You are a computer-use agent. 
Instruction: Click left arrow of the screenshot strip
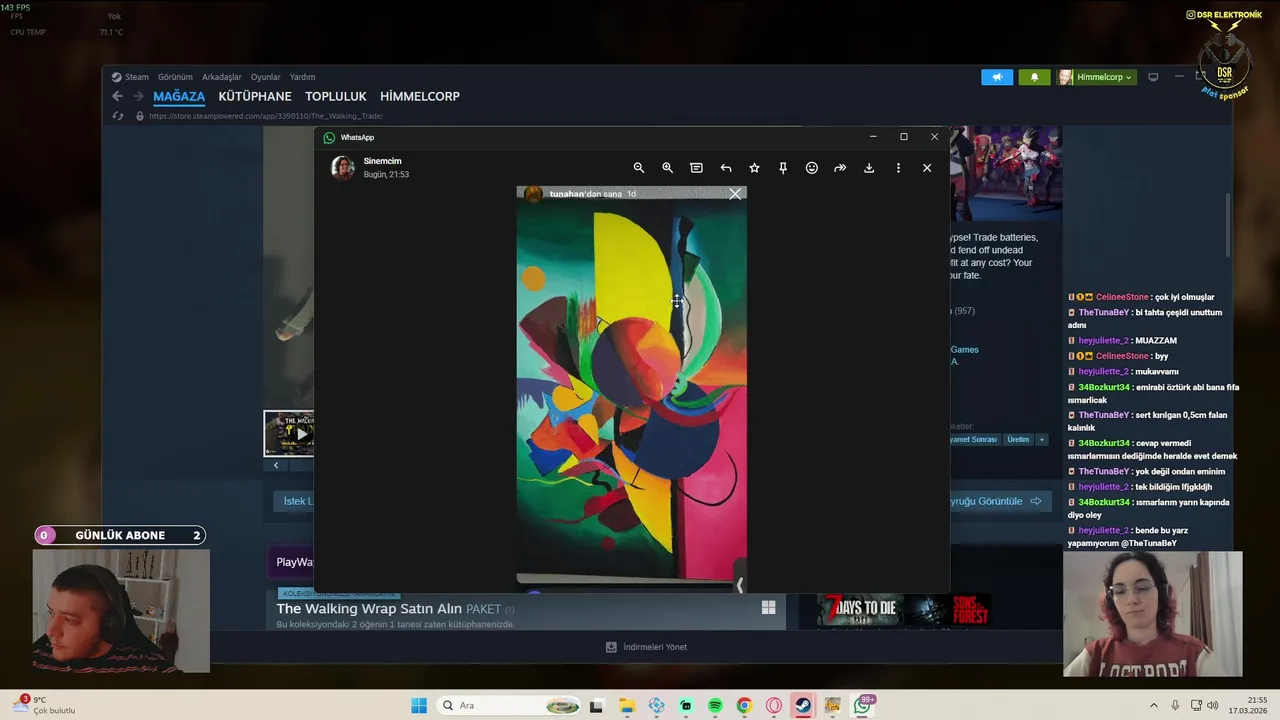coord(276,465)
